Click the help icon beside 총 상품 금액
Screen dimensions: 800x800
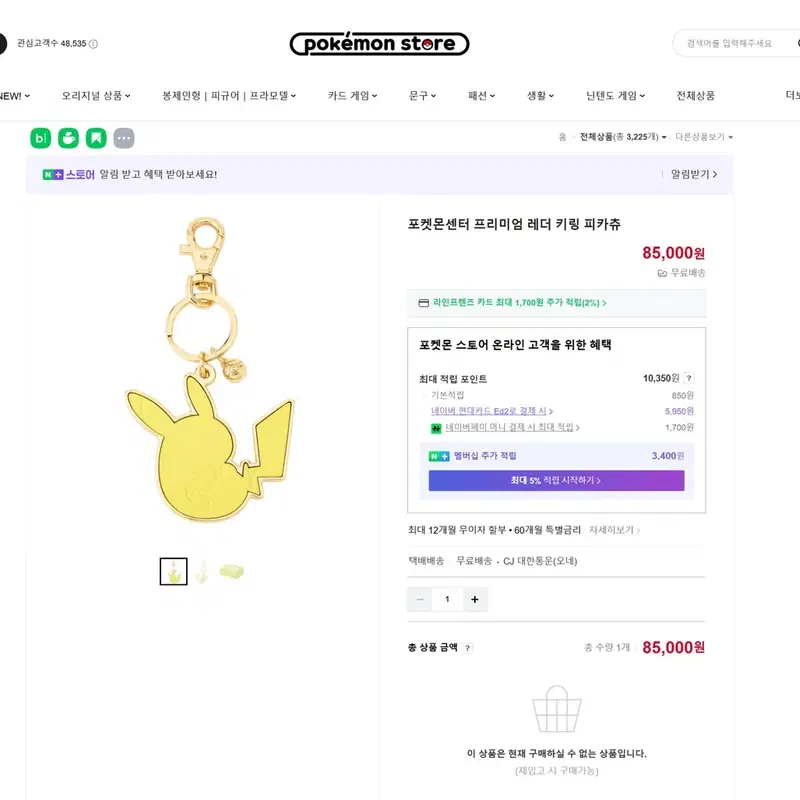point(467,648)
